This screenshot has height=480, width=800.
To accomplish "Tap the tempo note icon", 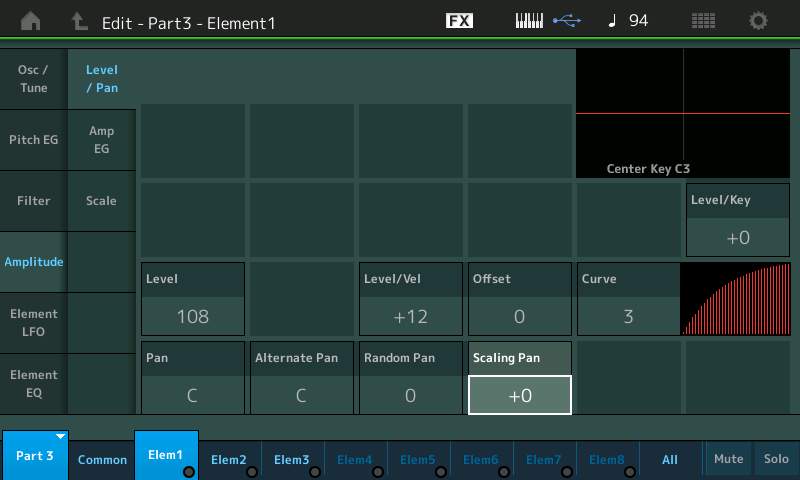I will [x=612, y=21].
